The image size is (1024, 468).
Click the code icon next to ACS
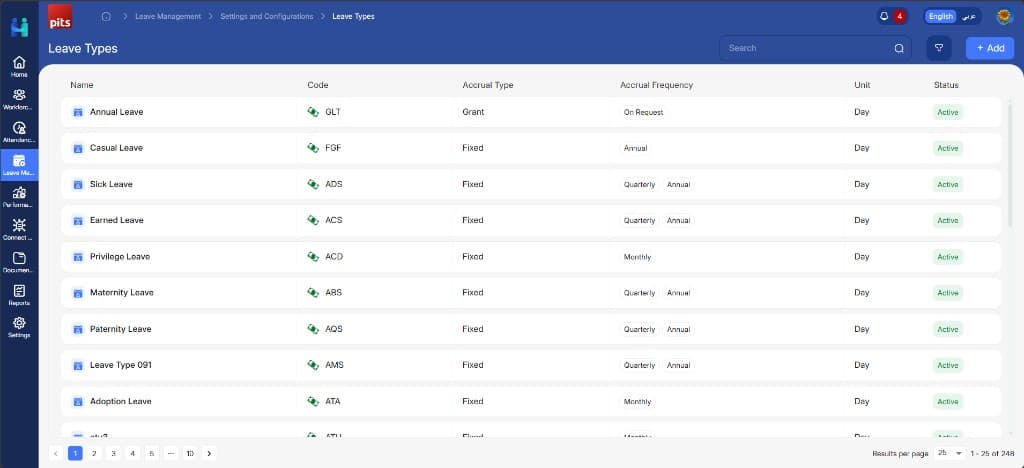pyautogui.click(x=313, y=221)
